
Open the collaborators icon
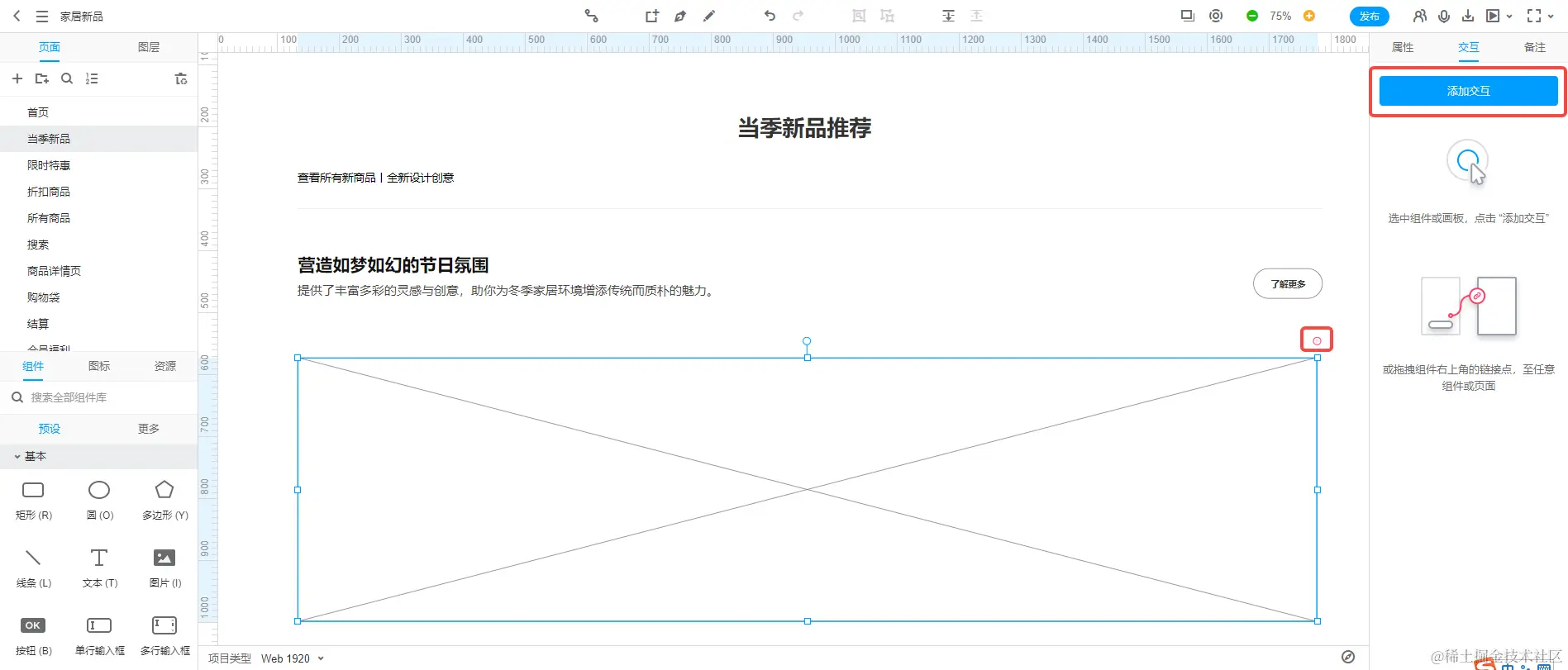click(x=1419, y=16)
